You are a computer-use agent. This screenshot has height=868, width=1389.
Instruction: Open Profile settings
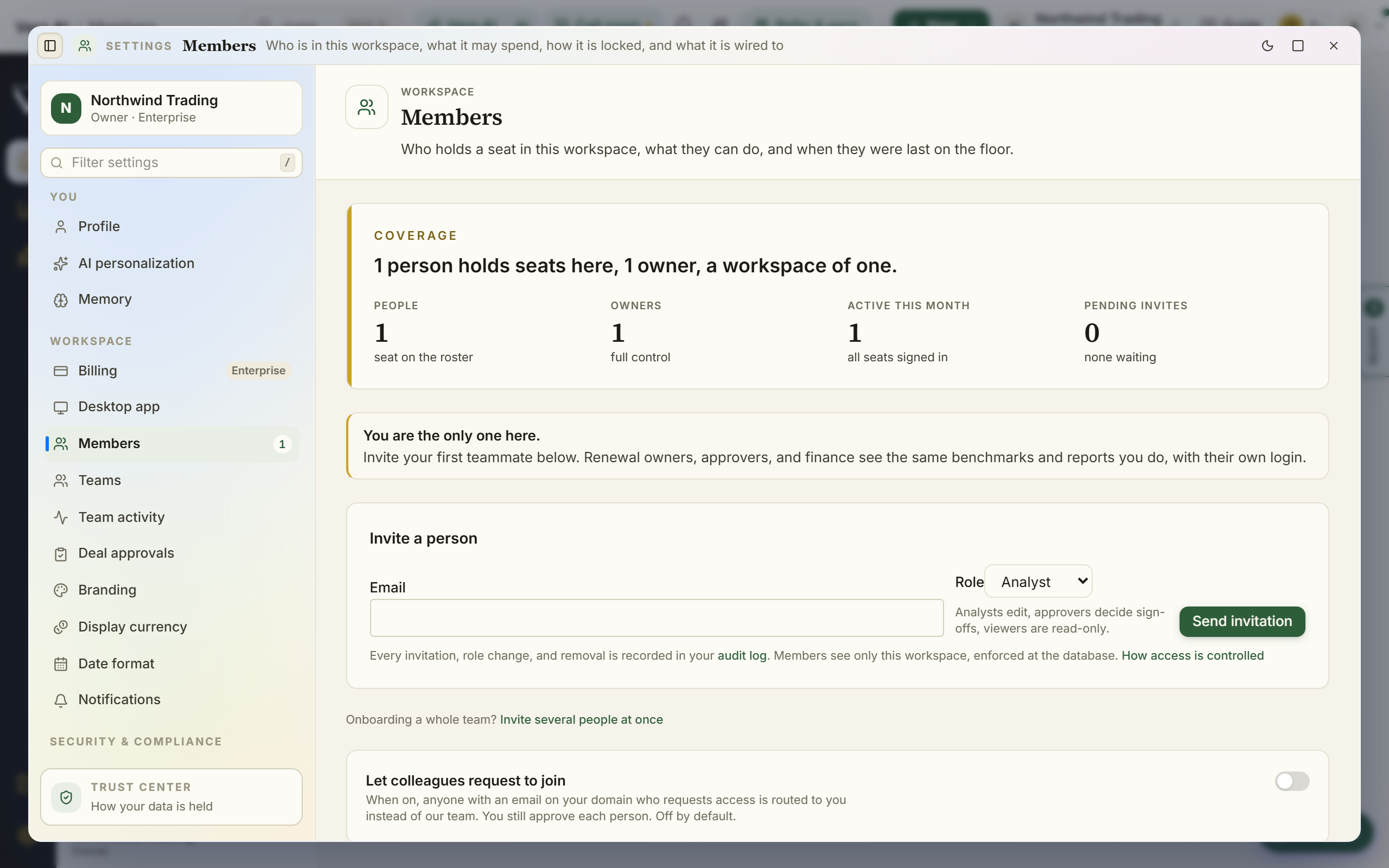click(172, 227)
